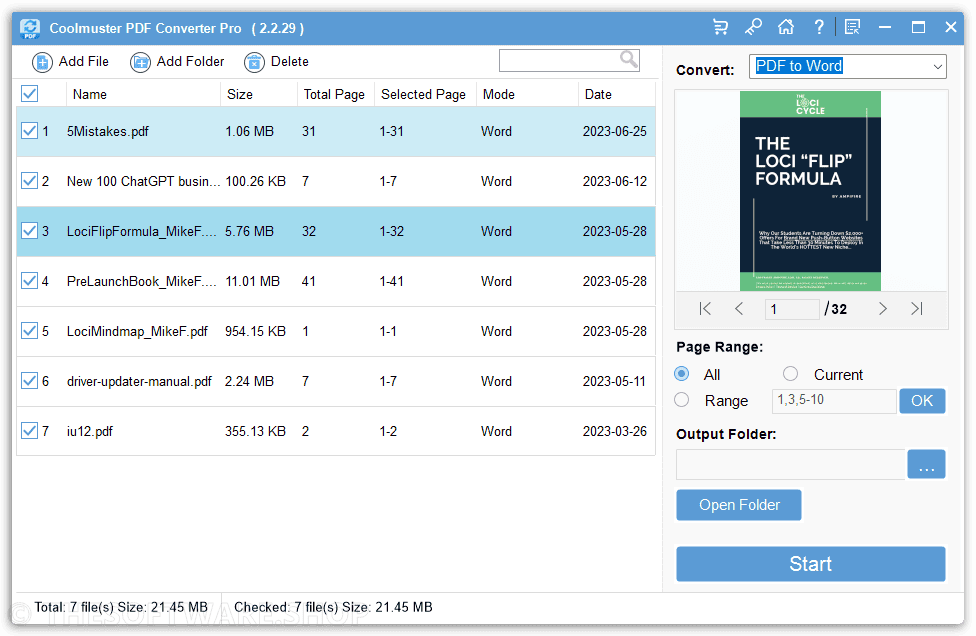Click the Word mode cell for iu12.pdf

click(x=496, y=431)
